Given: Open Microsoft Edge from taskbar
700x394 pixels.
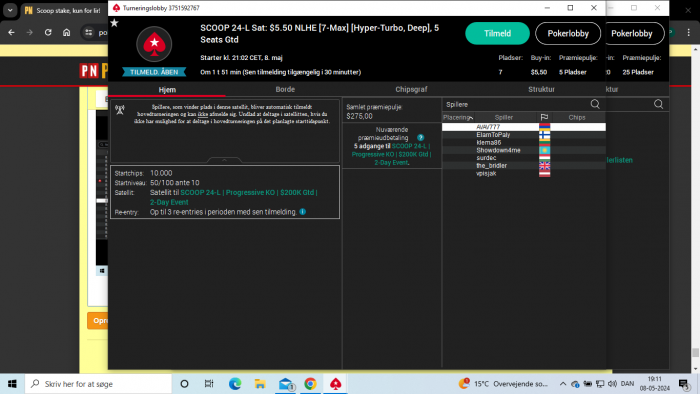Looking at the screenshot, I should pos(235,384).
